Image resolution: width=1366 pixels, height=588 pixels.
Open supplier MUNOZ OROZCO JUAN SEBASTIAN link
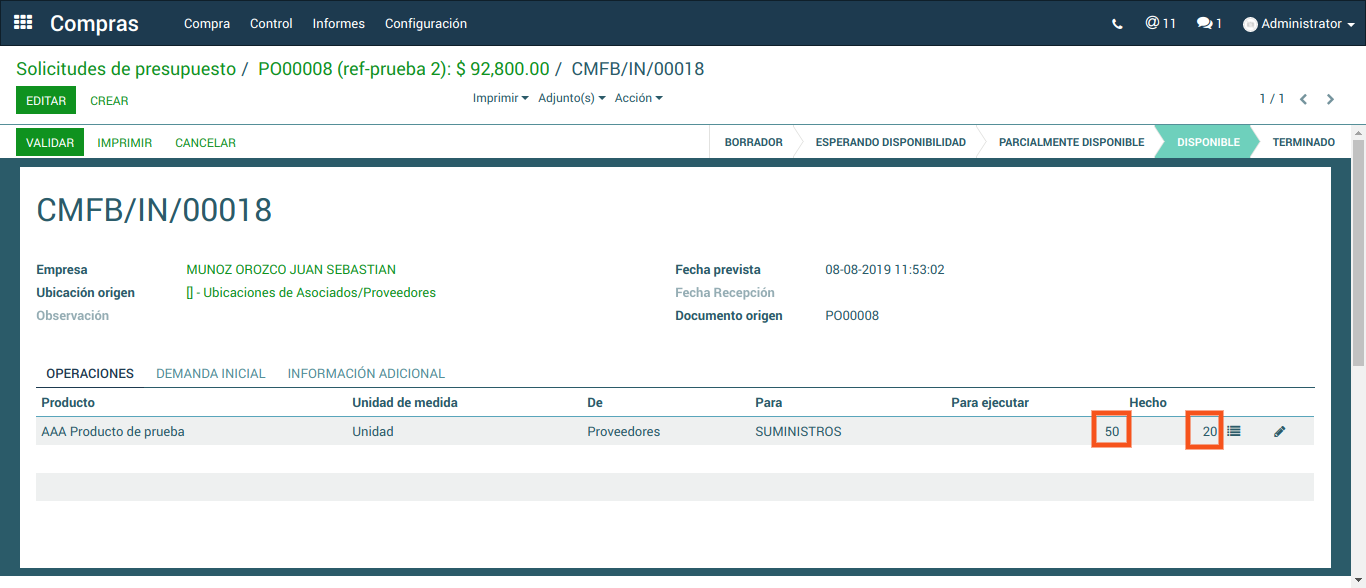[291, 269]
